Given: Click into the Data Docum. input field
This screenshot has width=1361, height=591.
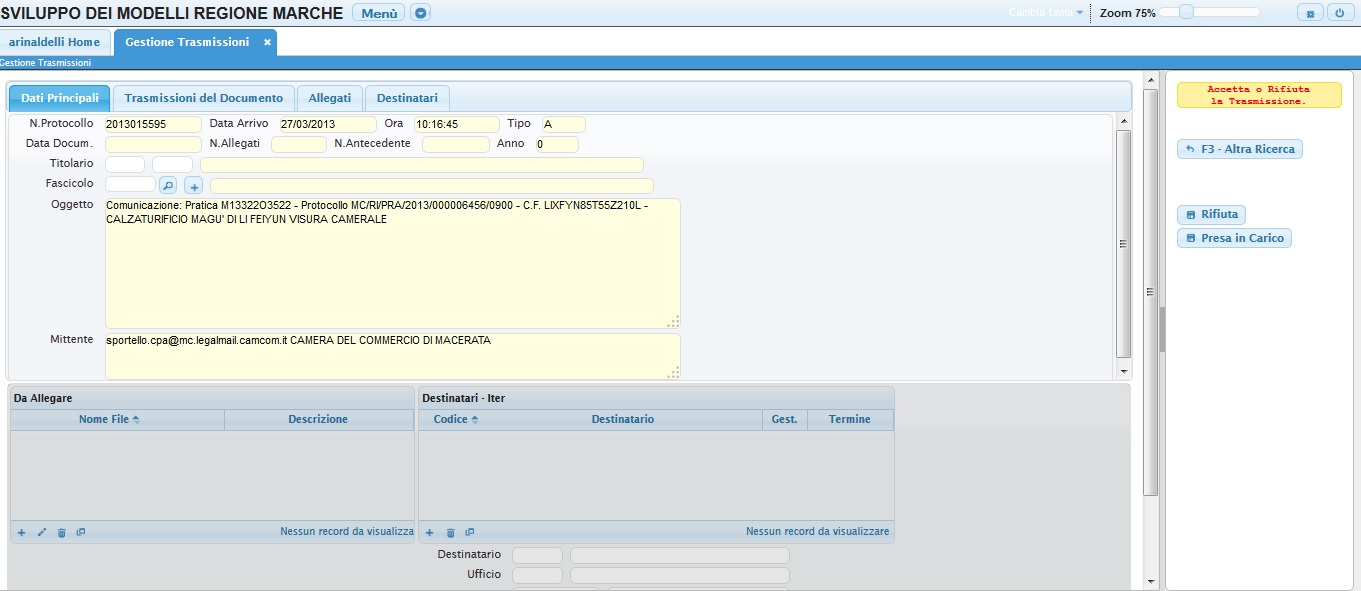Looking at the screenshot, I should [x=153, y=144].
